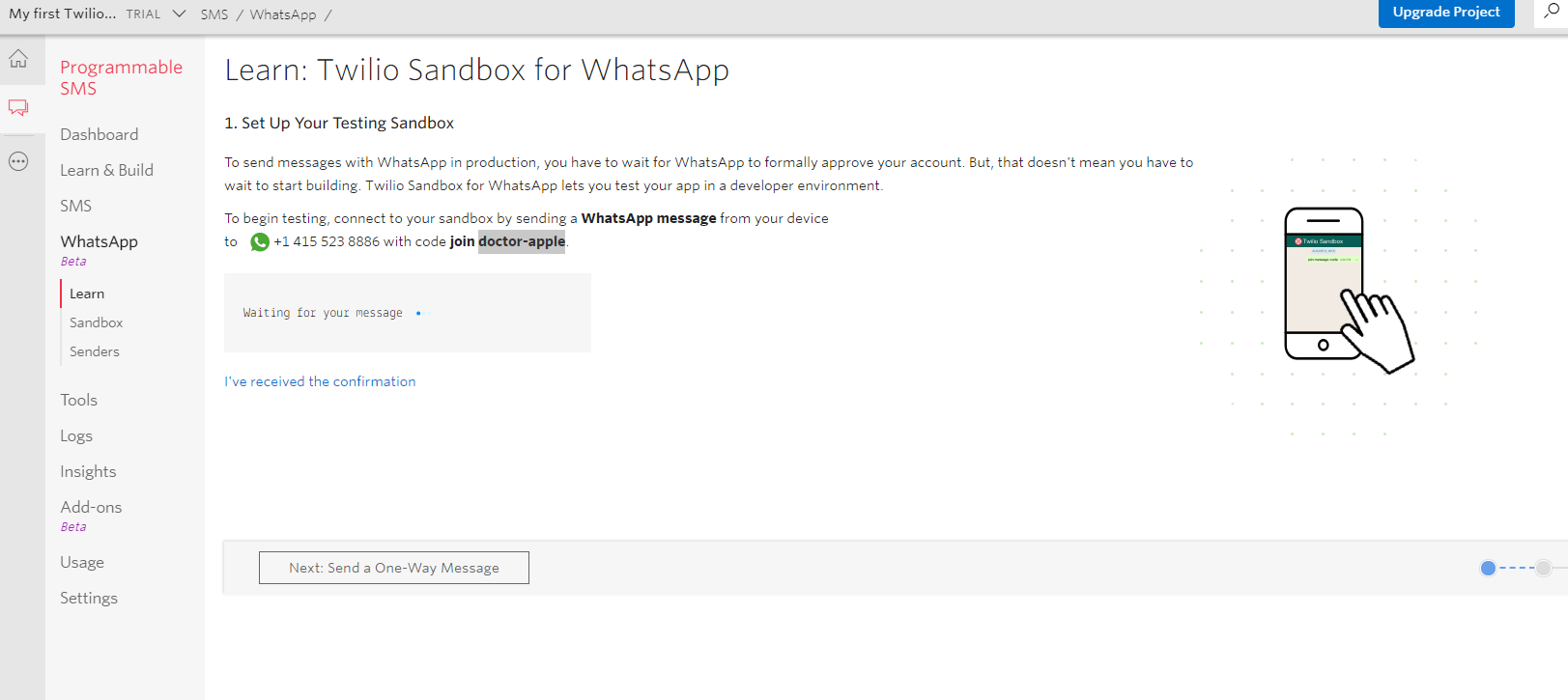Open the SMS breadcrumb link
The width and height of the screenshot is (1568, 700).
(214, 14)
